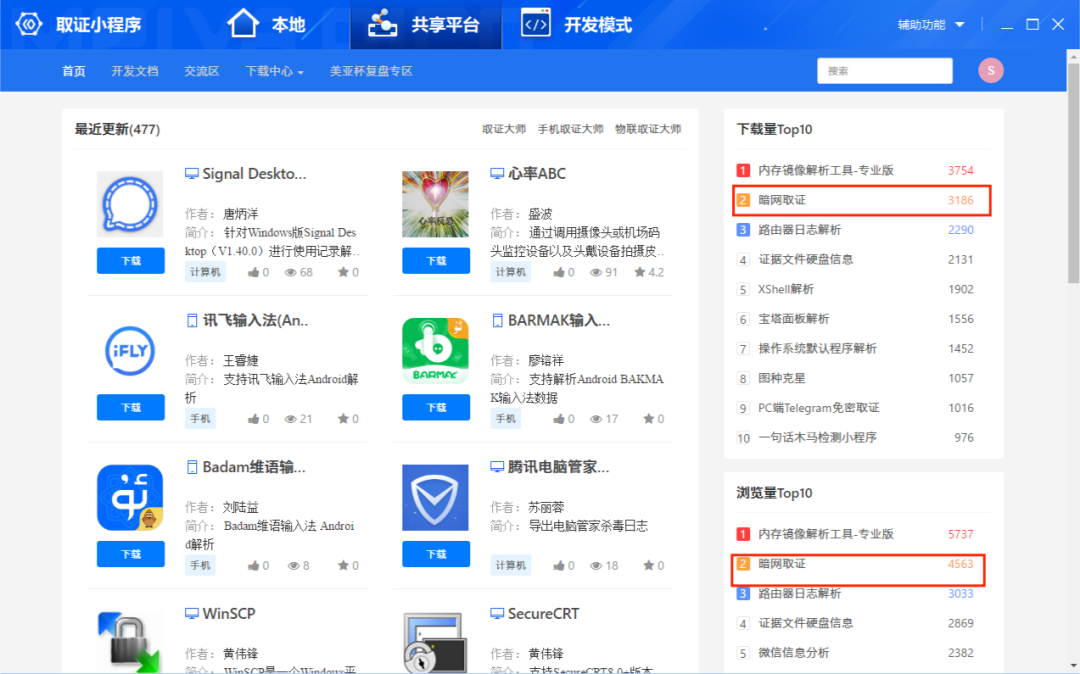Click the star icon on 腾讯电脑管家
This screenshot has width=1080, height=674.
tap(649, 565)
